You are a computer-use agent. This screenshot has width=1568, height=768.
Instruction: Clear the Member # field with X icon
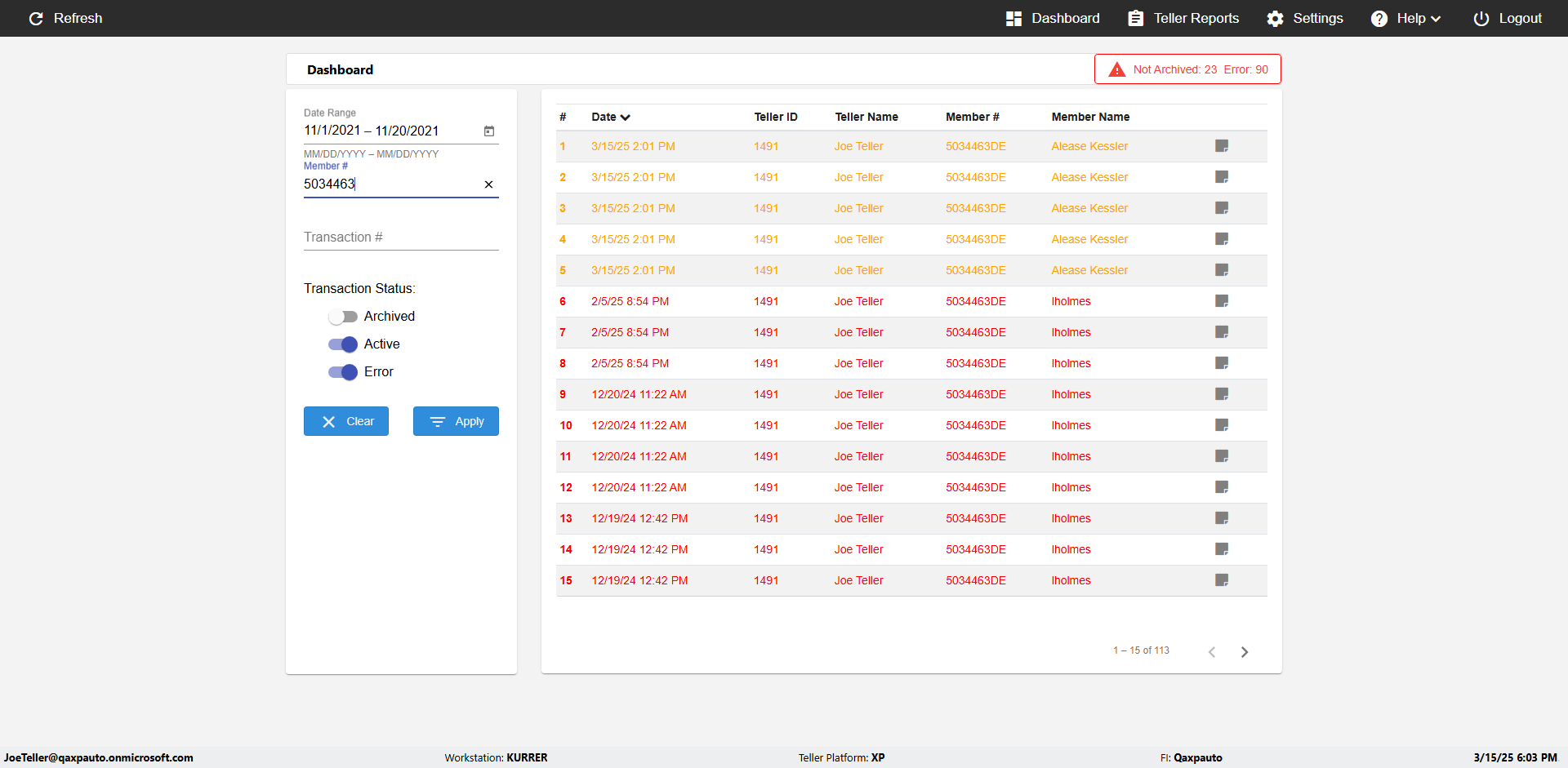click(488, 184)
